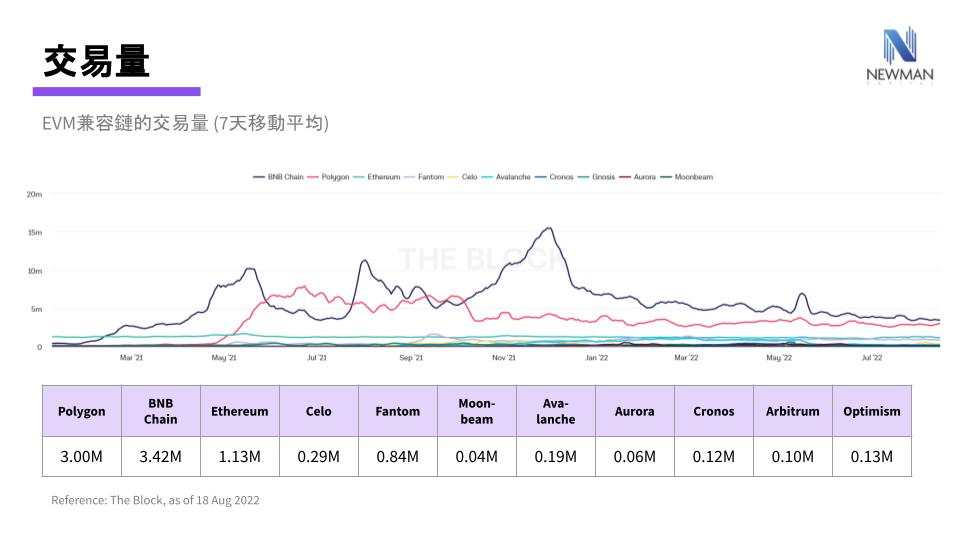Click the Jan '22 x-axis label
Viewport: 960px width, 540px height.
(597, 358)
